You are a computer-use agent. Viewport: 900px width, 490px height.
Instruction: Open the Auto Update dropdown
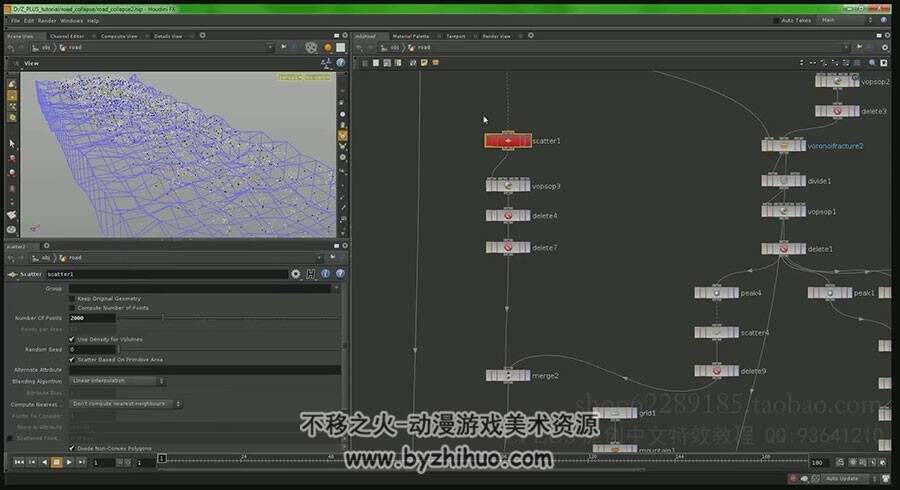coord(850,479)
